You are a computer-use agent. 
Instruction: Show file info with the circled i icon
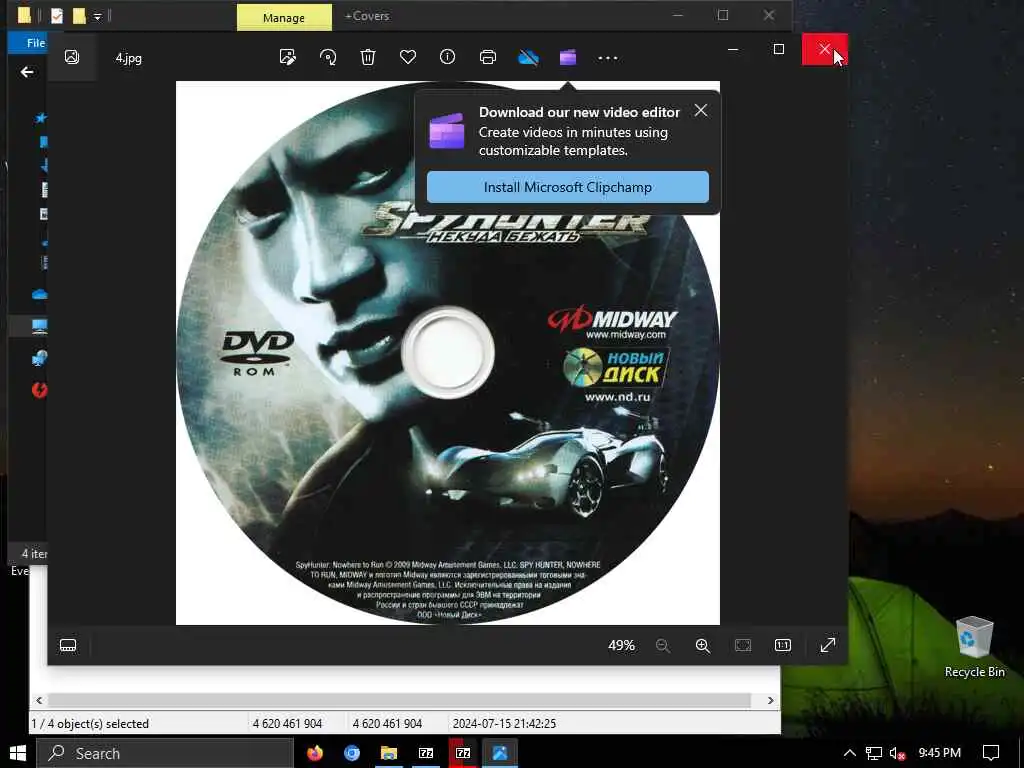point(447,57)
